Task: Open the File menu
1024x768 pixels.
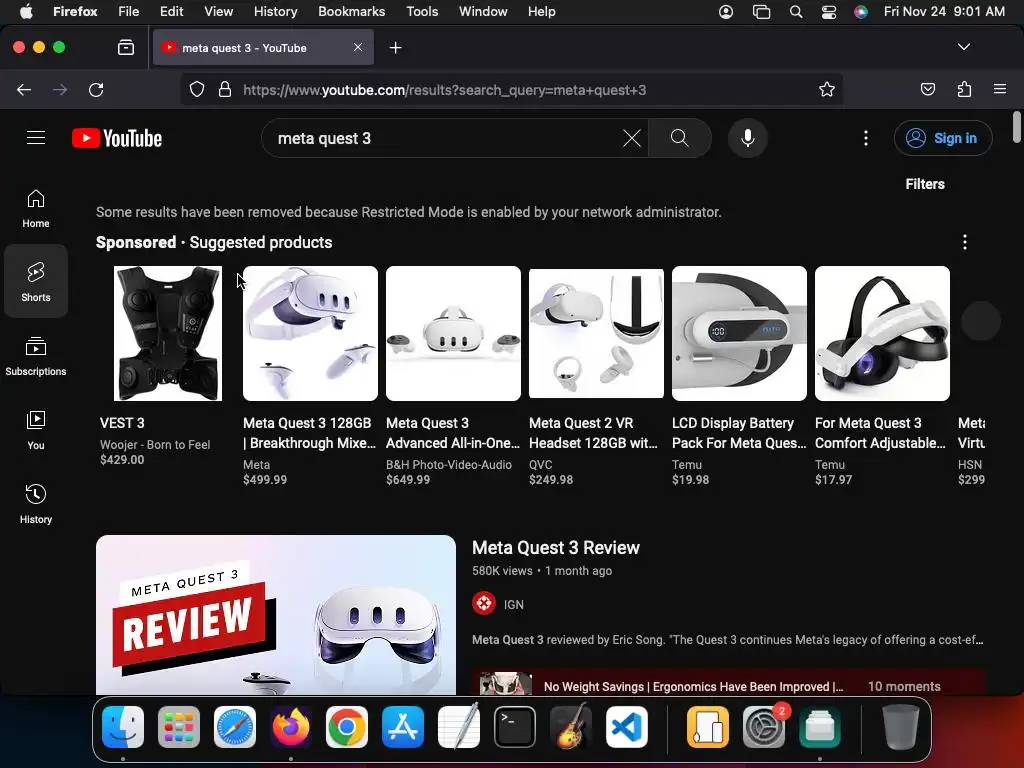Action: (129, 12)
